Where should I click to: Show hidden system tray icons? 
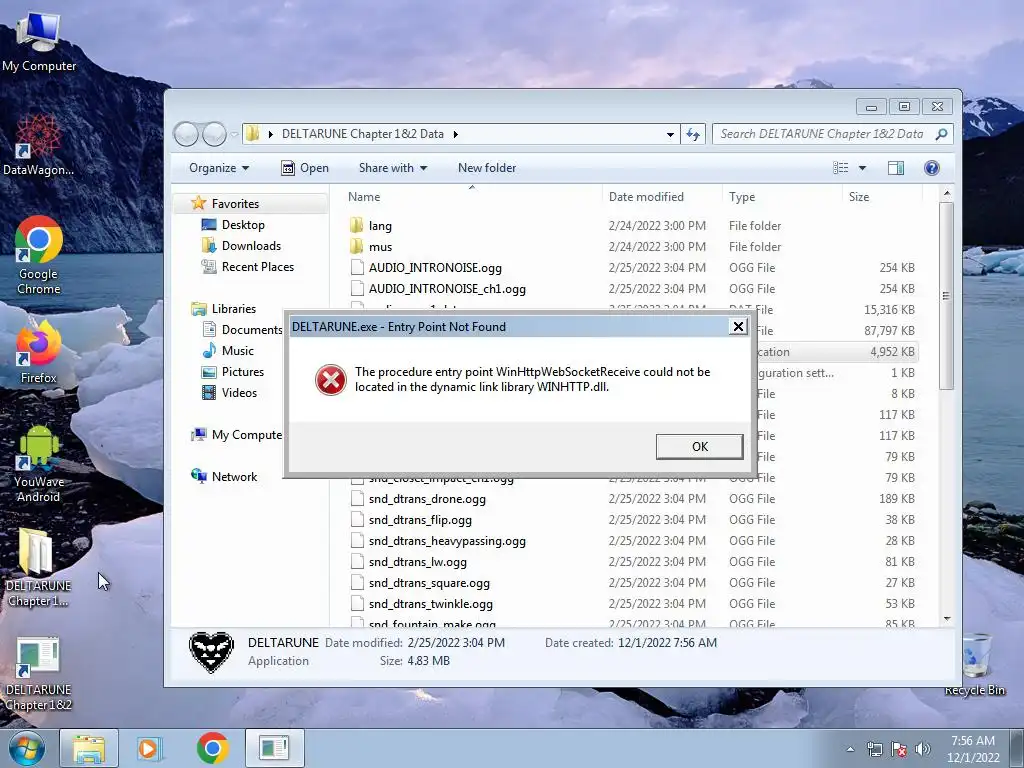pos(850,749)
